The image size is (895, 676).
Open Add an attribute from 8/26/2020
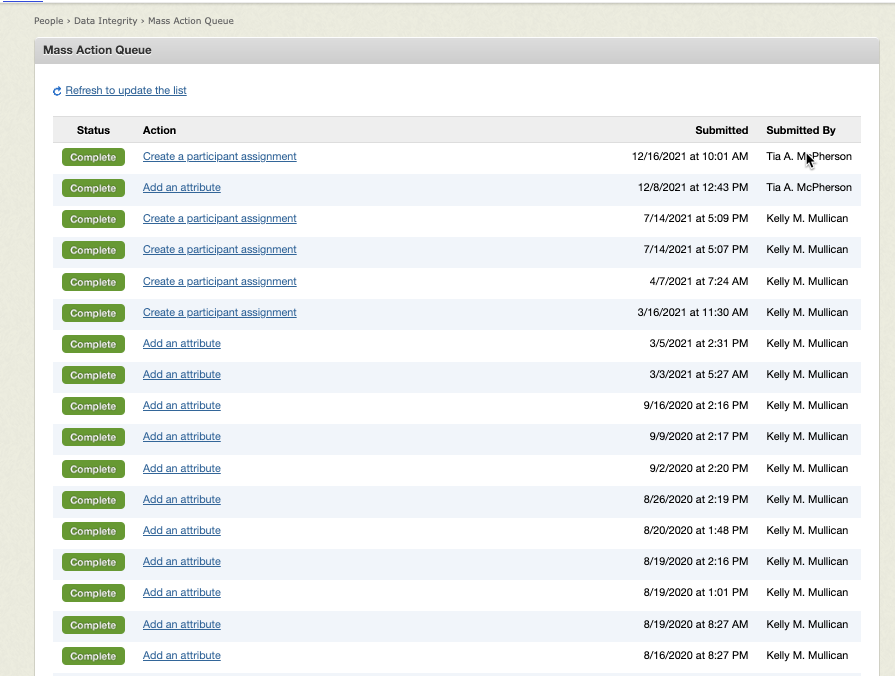[182, 499]
